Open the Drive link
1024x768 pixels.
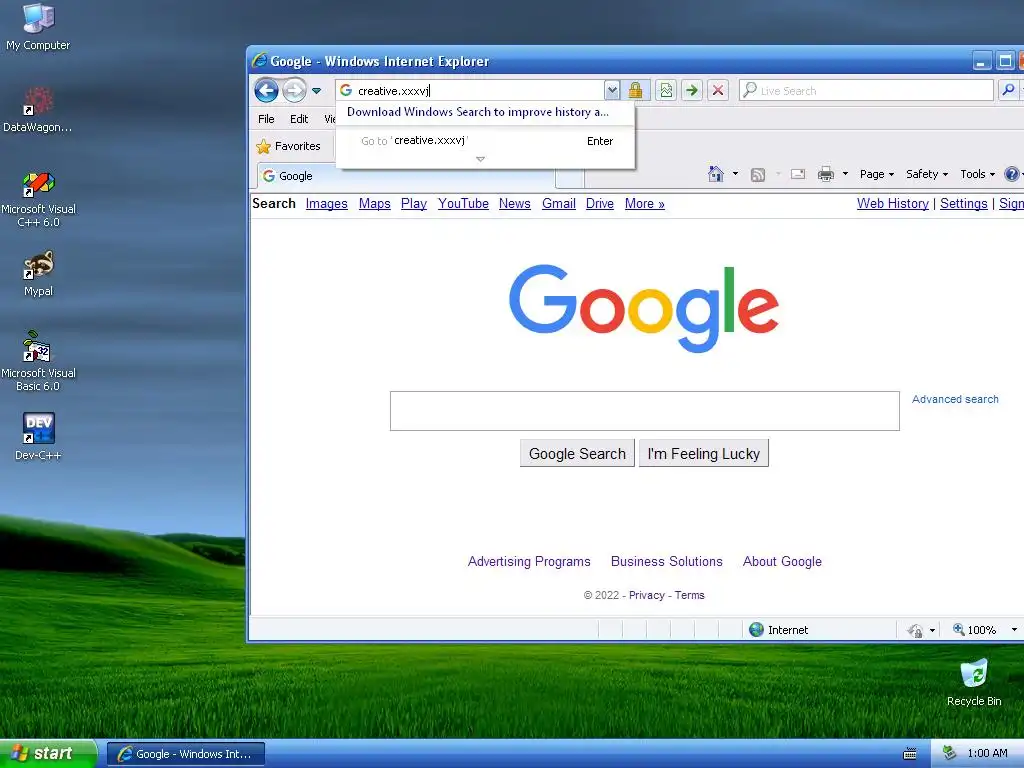(x=600, y=204)
